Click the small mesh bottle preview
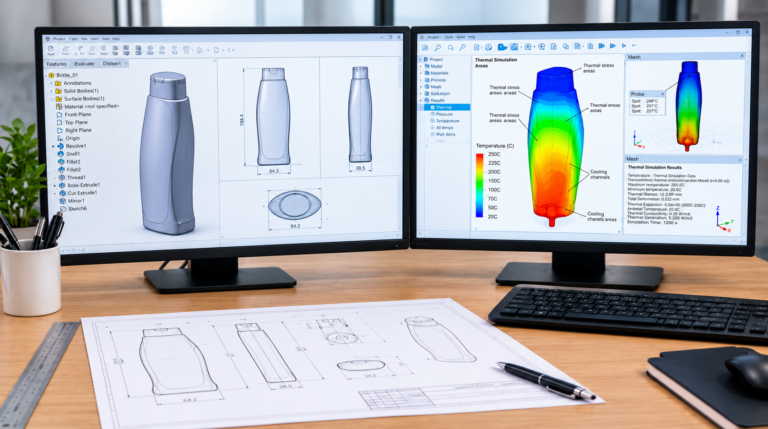The image size is (768, 429). [688, 106]
